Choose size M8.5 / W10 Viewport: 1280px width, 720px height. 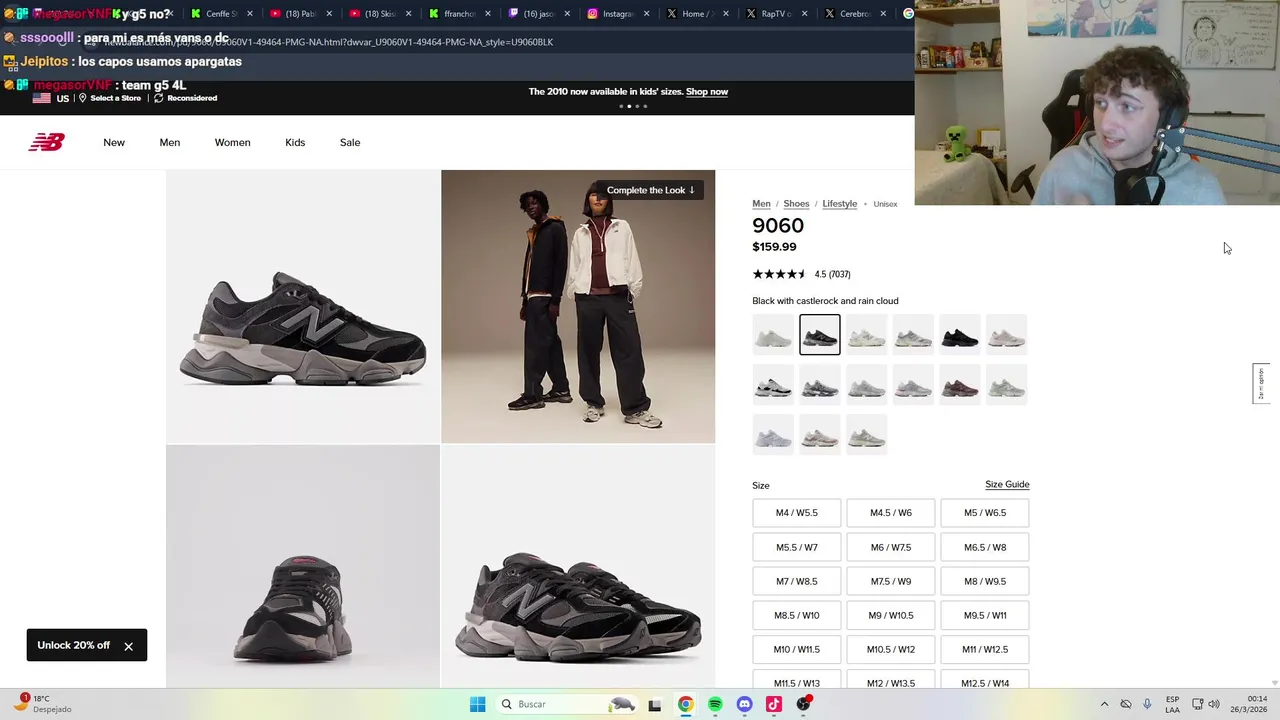(x=797, y=615)
